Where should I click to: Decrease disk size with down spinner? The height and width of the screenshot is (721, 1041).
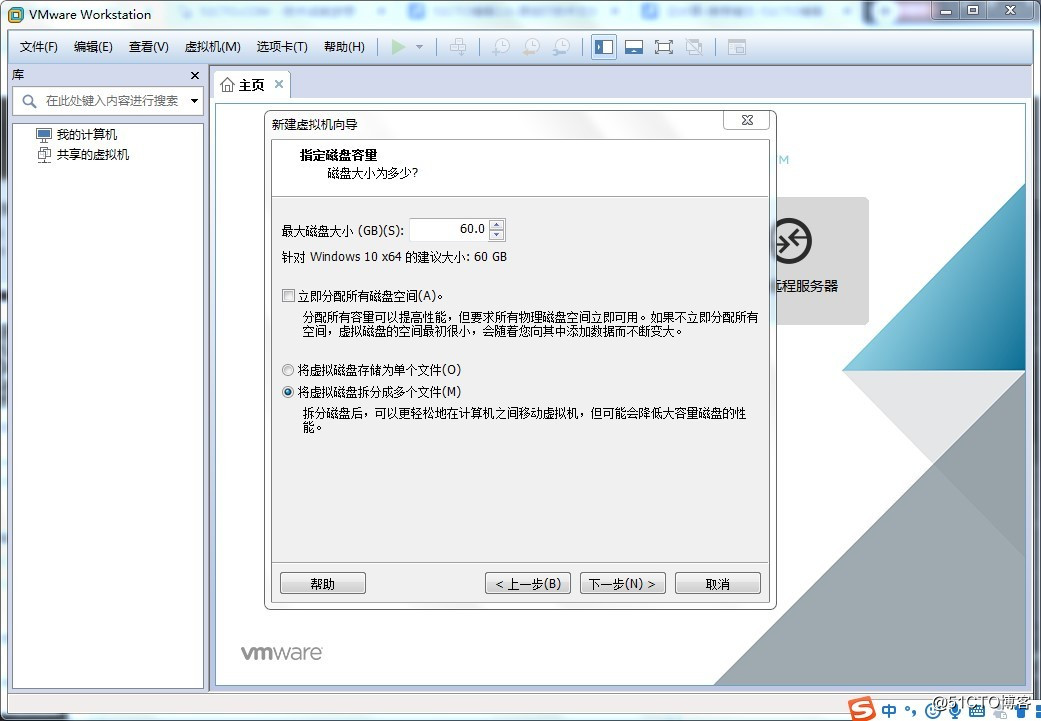[x=497, y=235]
